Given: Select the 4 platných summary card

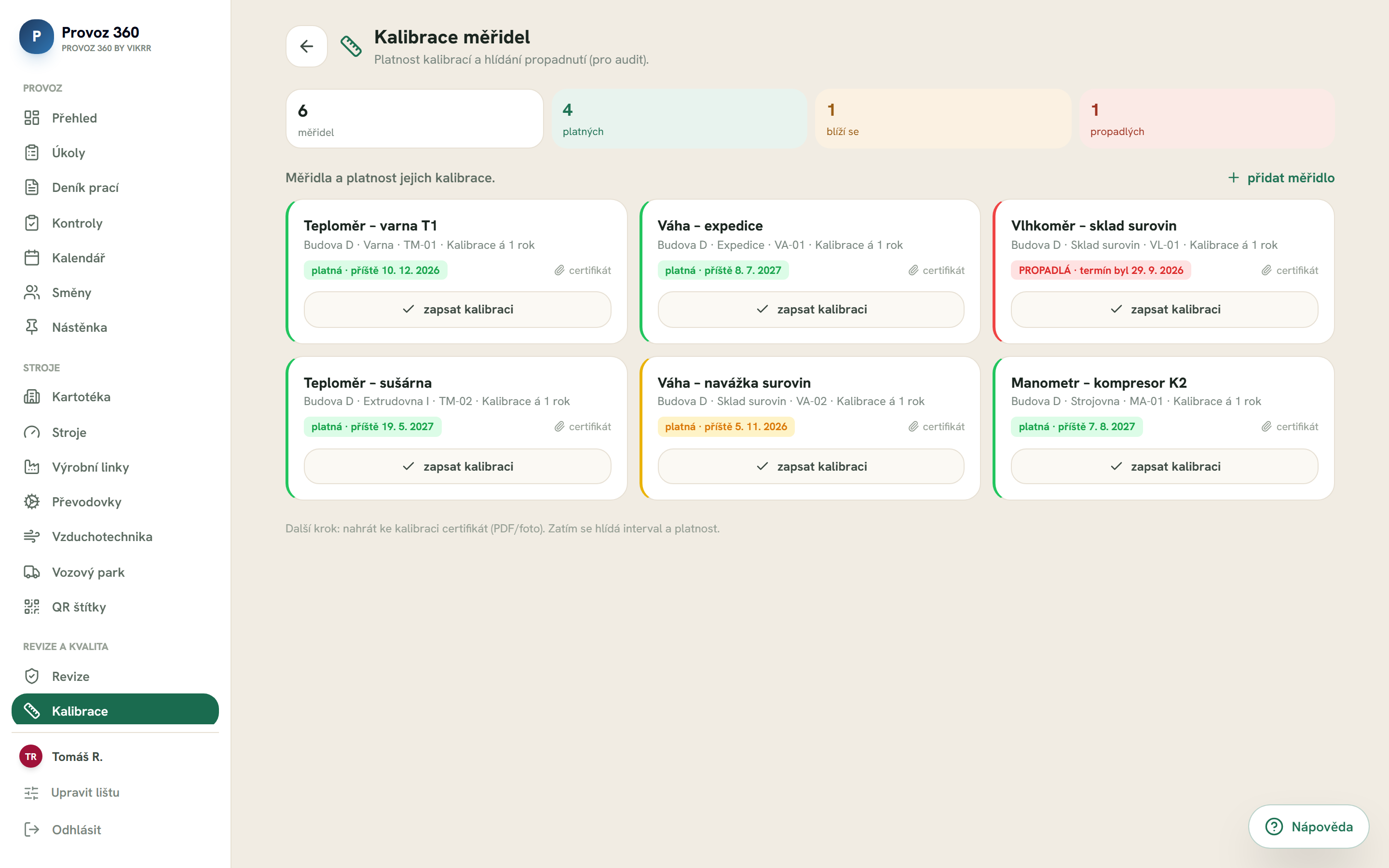Looking at the screenshot, I should click(679, 119).
